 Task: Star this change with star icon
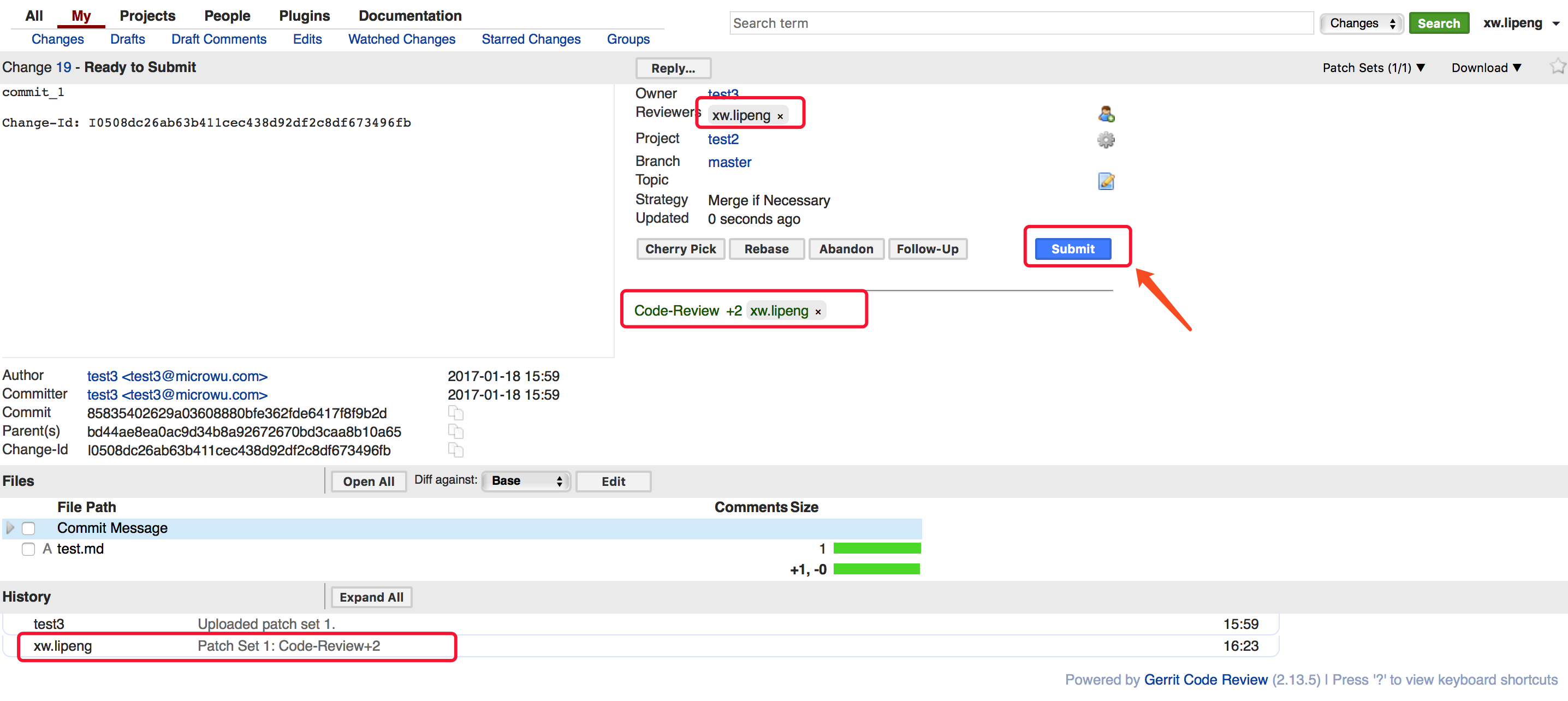tap(1557, 66)
